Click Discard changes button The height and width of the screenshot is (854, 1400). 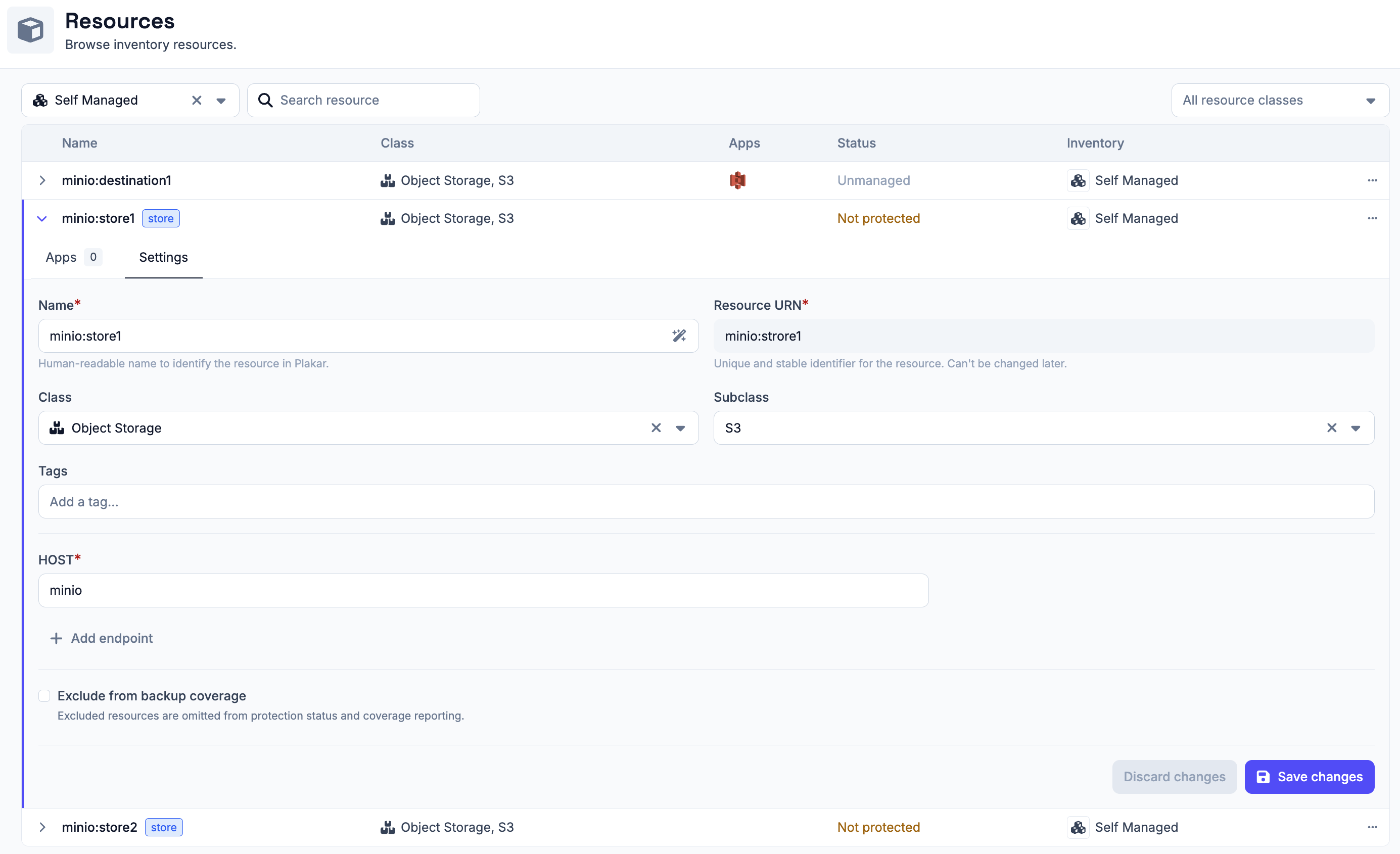click(1175, 777)
